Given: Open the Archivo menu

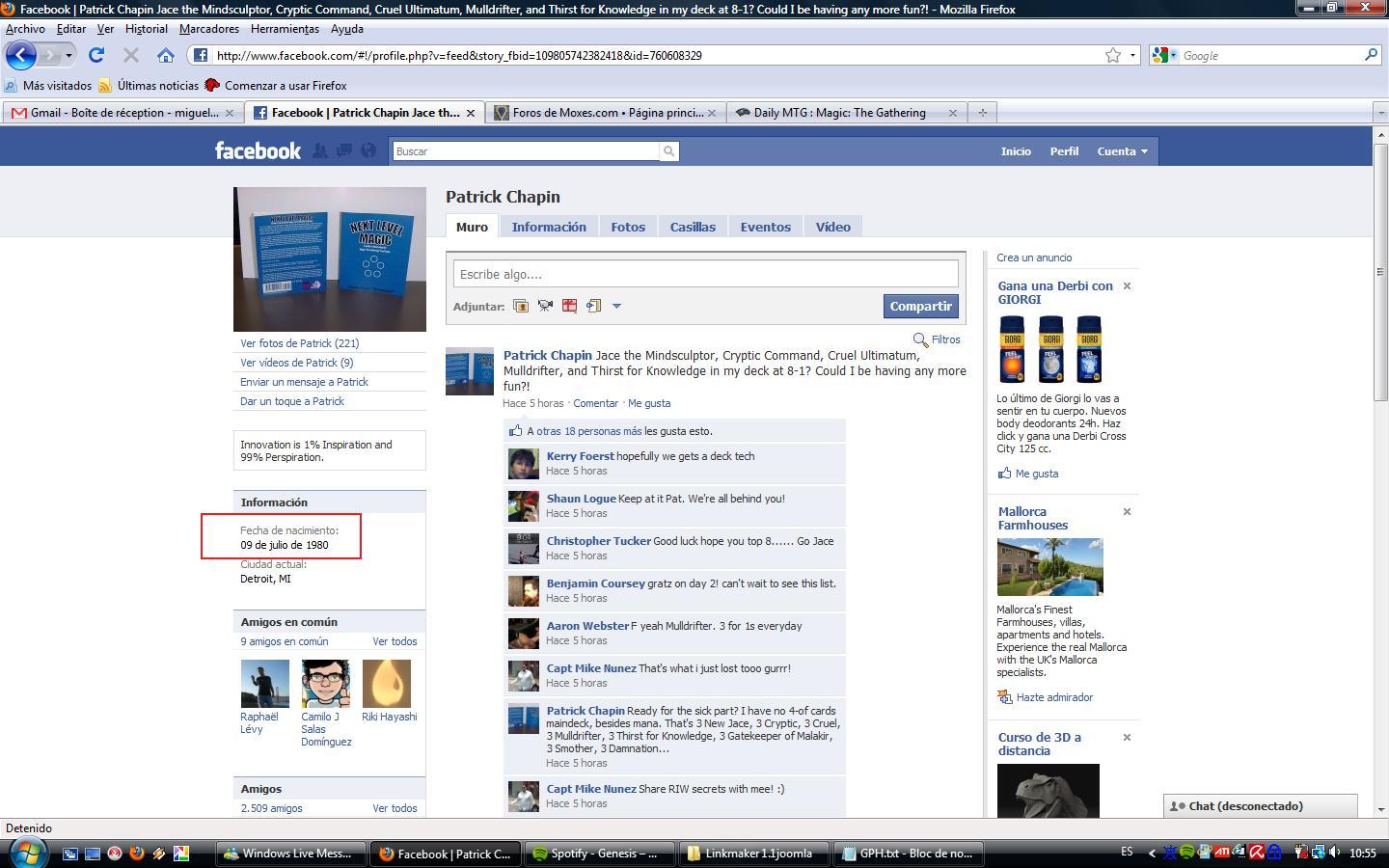Looking at the screenshot, I should click(25, 29).
